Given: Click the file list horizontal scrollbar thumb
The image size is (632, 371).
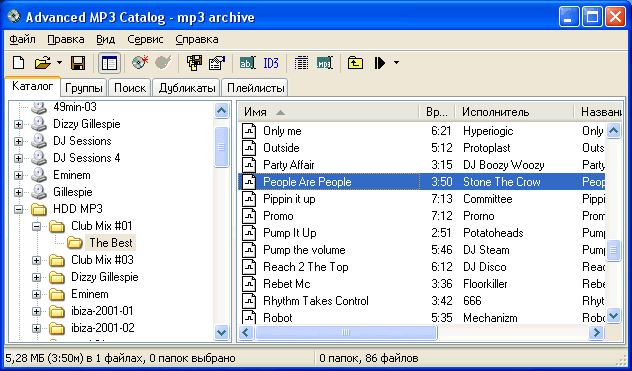Looking at the screenshot, I should [346, 333].
